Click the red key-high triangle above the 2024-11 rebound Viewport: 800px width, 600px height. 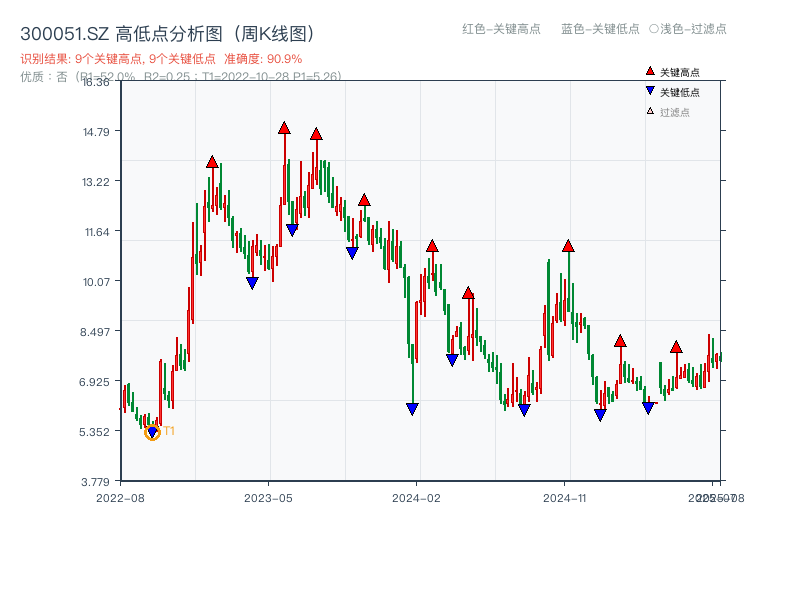(x=568, y=246)
